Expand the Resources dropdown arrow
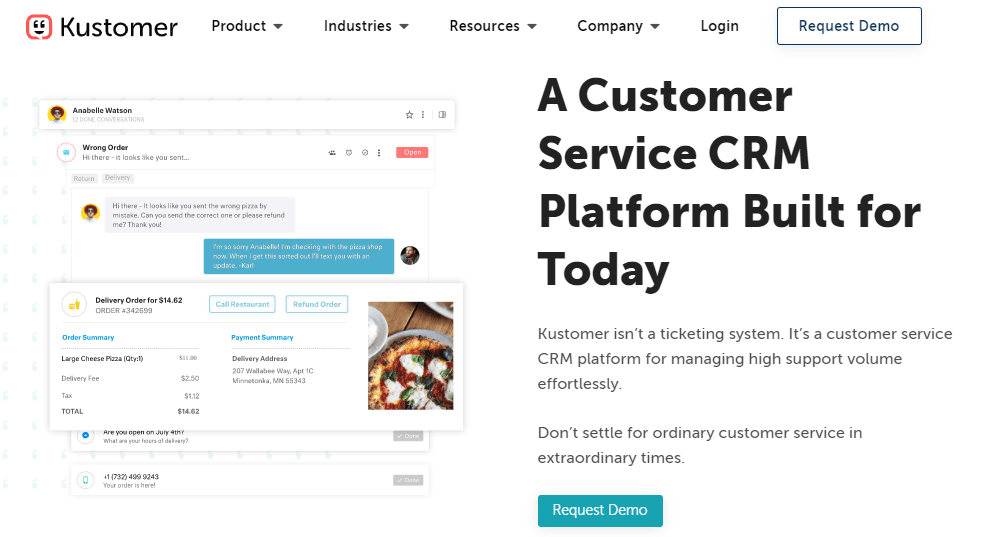This screenshot has width=983, height=537. pos(532,27)
